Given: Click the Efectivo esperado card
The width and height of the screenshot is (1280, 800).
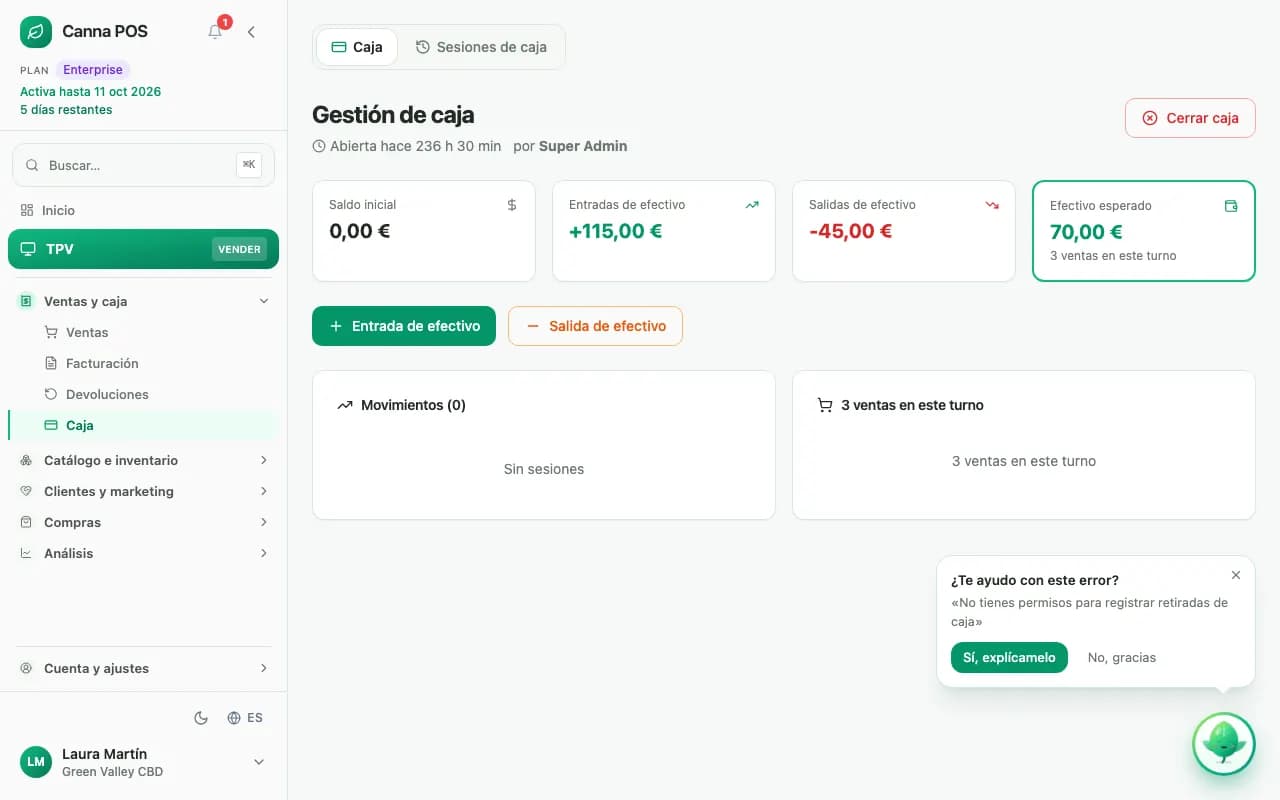Looking at the screenshot, I should 1144,231.
